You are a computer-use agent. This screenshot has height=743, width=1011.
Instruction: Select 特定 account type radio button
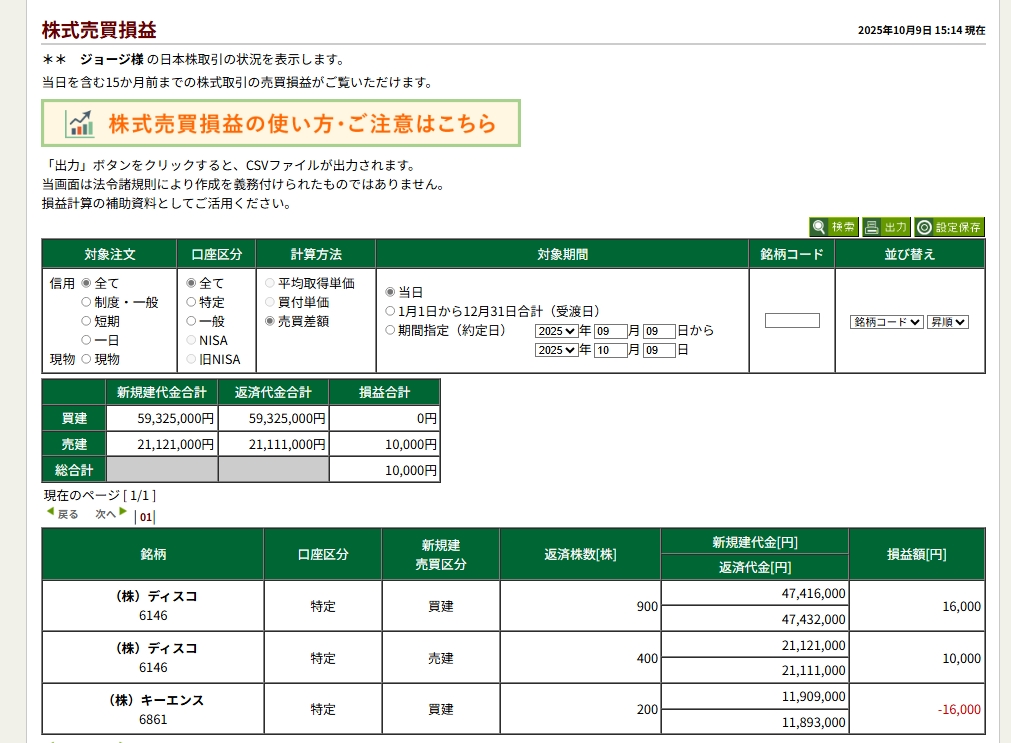191,302
